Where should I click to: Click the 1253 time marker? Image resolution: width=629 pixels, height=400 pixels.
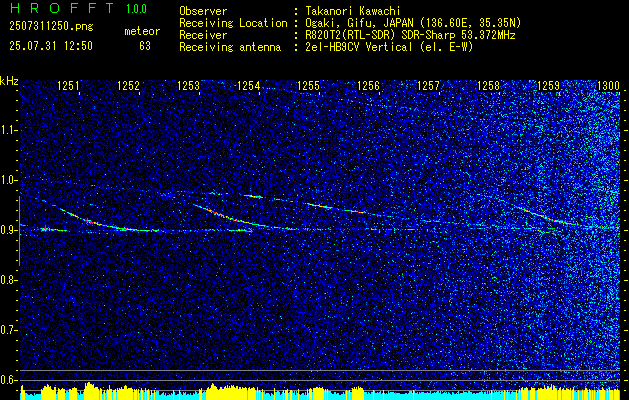(x=189, y=85)
